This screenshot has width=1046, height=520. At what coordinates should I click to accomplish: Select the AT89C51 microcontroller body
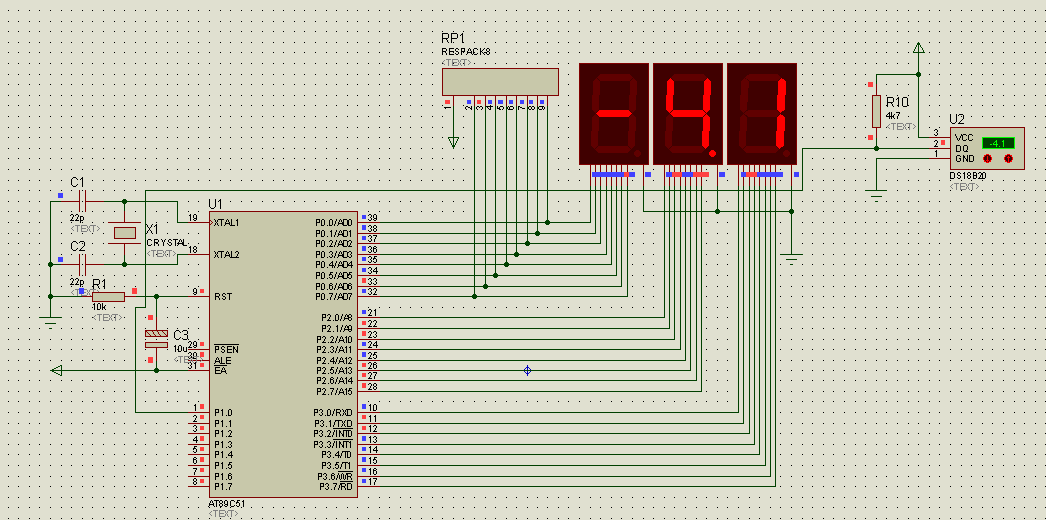(284, 355)
